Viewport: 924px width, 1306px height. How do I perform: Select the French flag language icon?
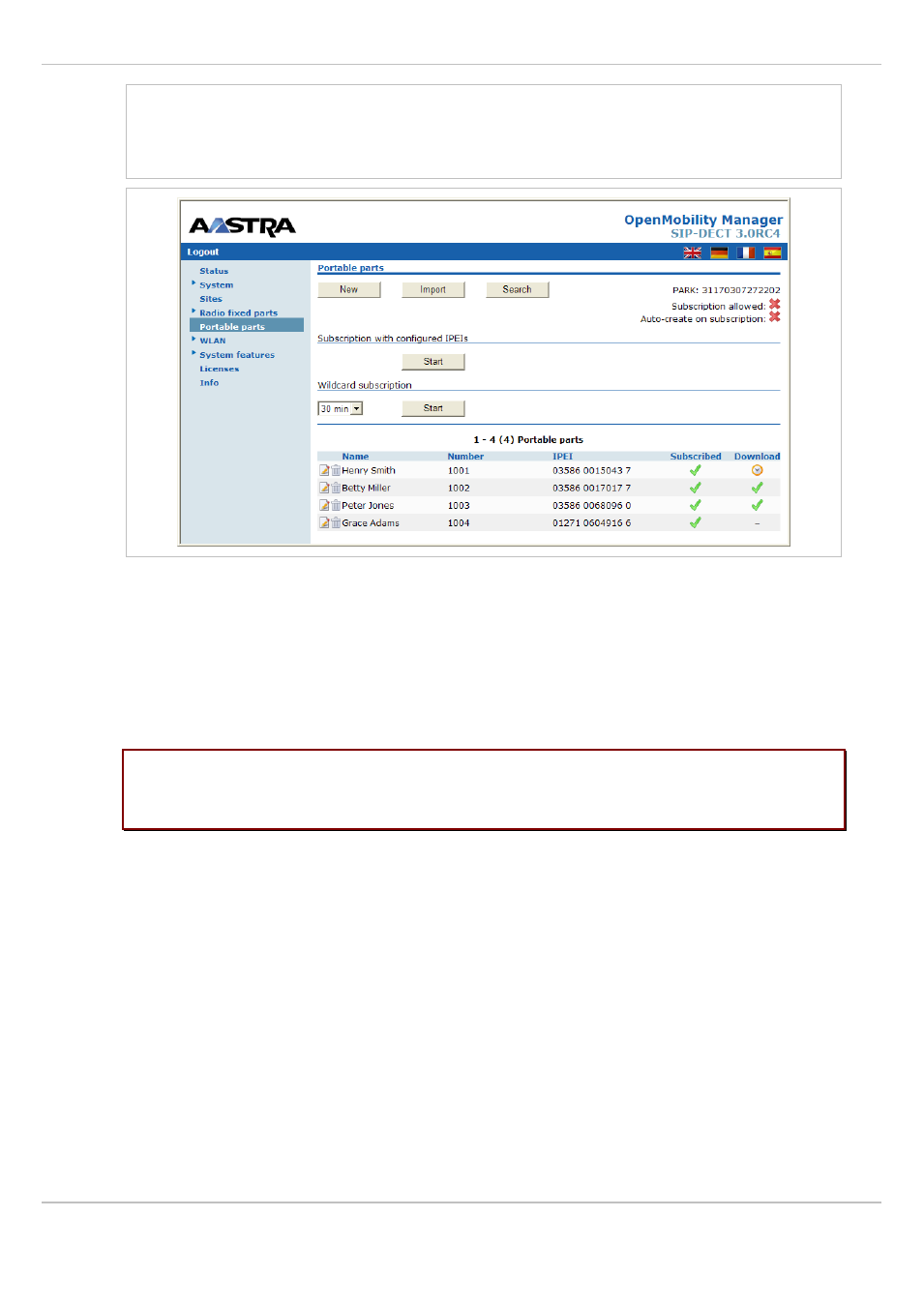click(x=746, y=252)
